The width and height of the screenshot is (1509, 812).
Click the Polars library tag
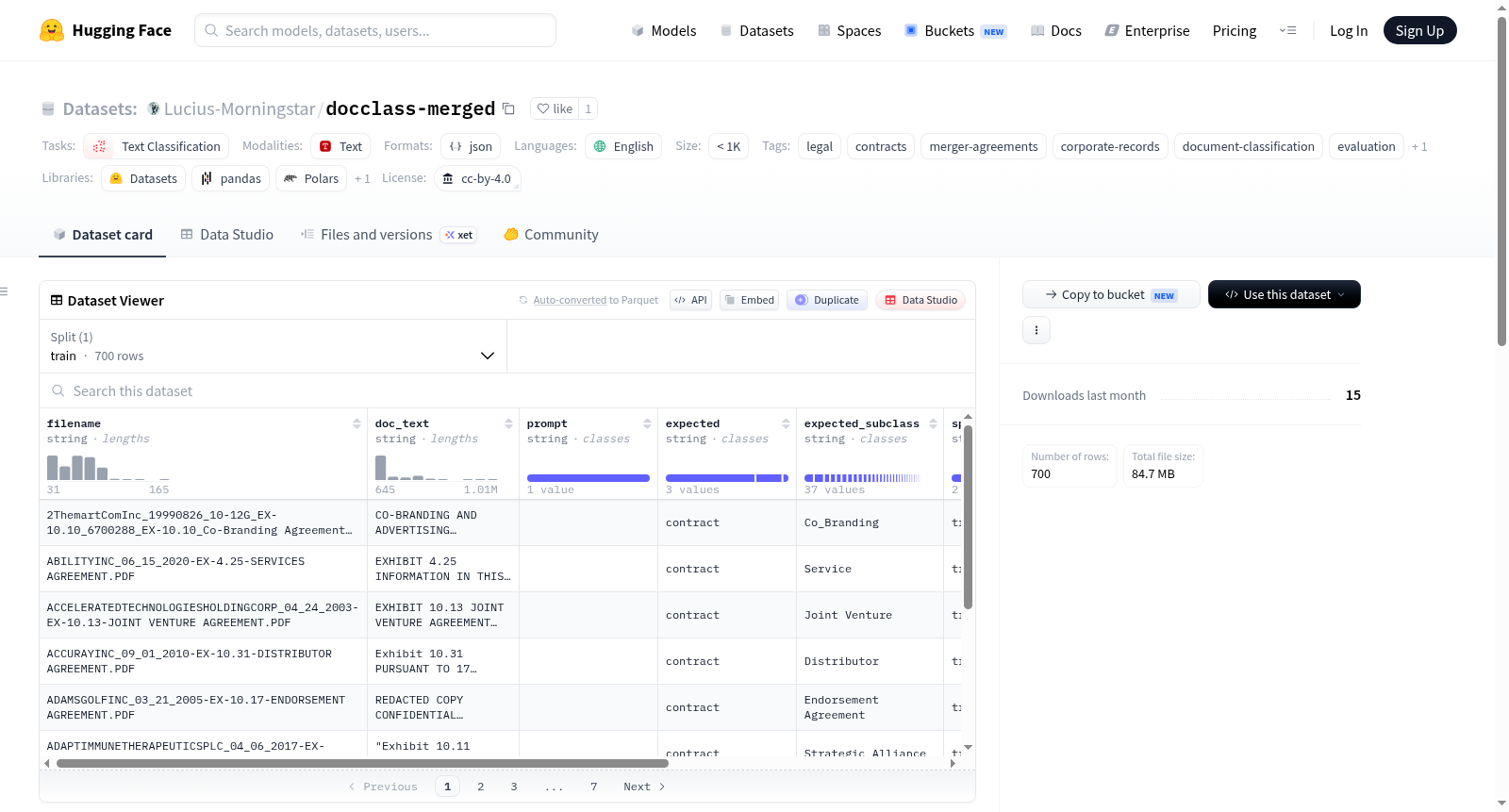[x=311, y=178]
